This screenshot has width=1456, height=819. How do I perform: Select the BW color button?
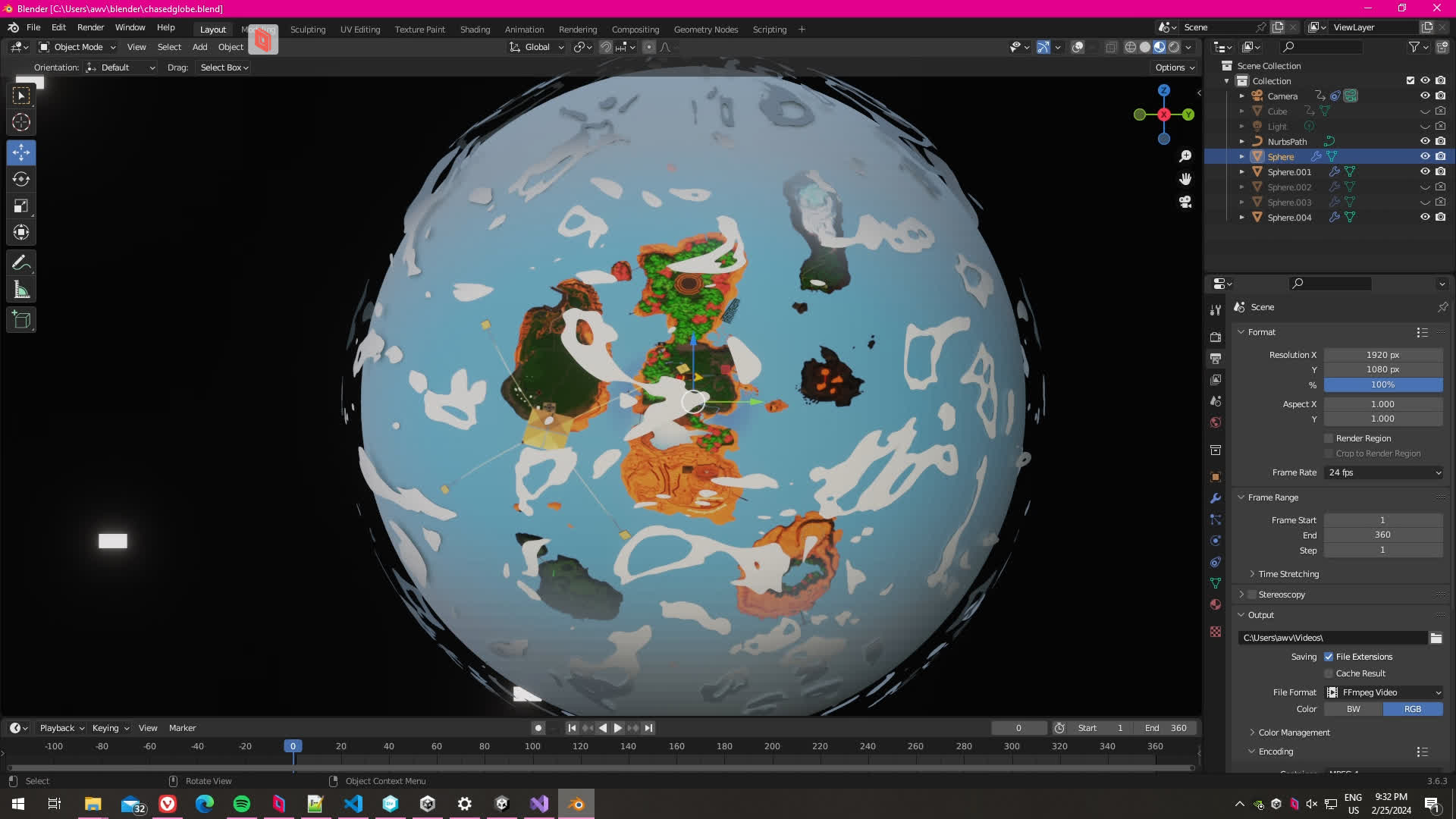[x=1353, y=709]
